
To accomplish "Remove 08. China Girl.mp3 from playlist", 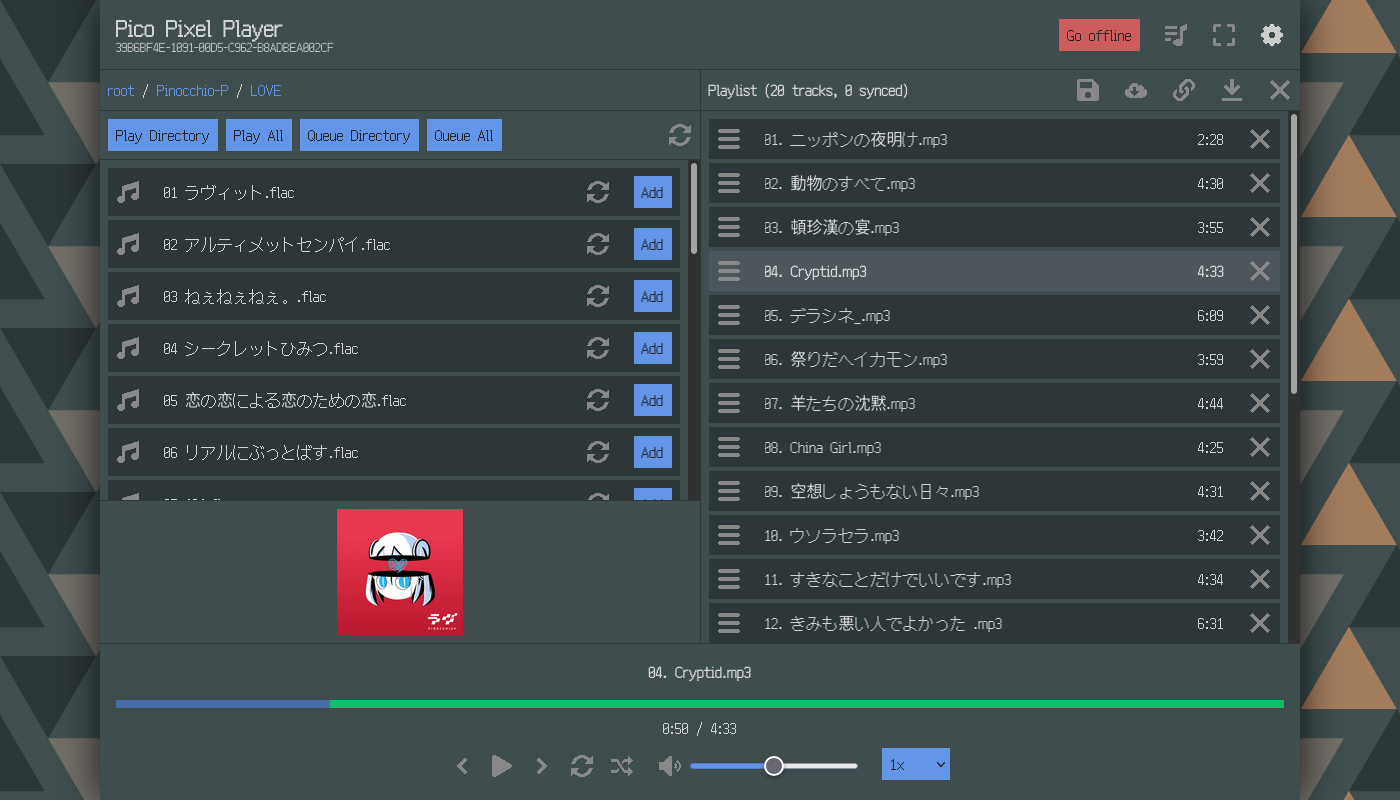I will [x=1260, y=447].
